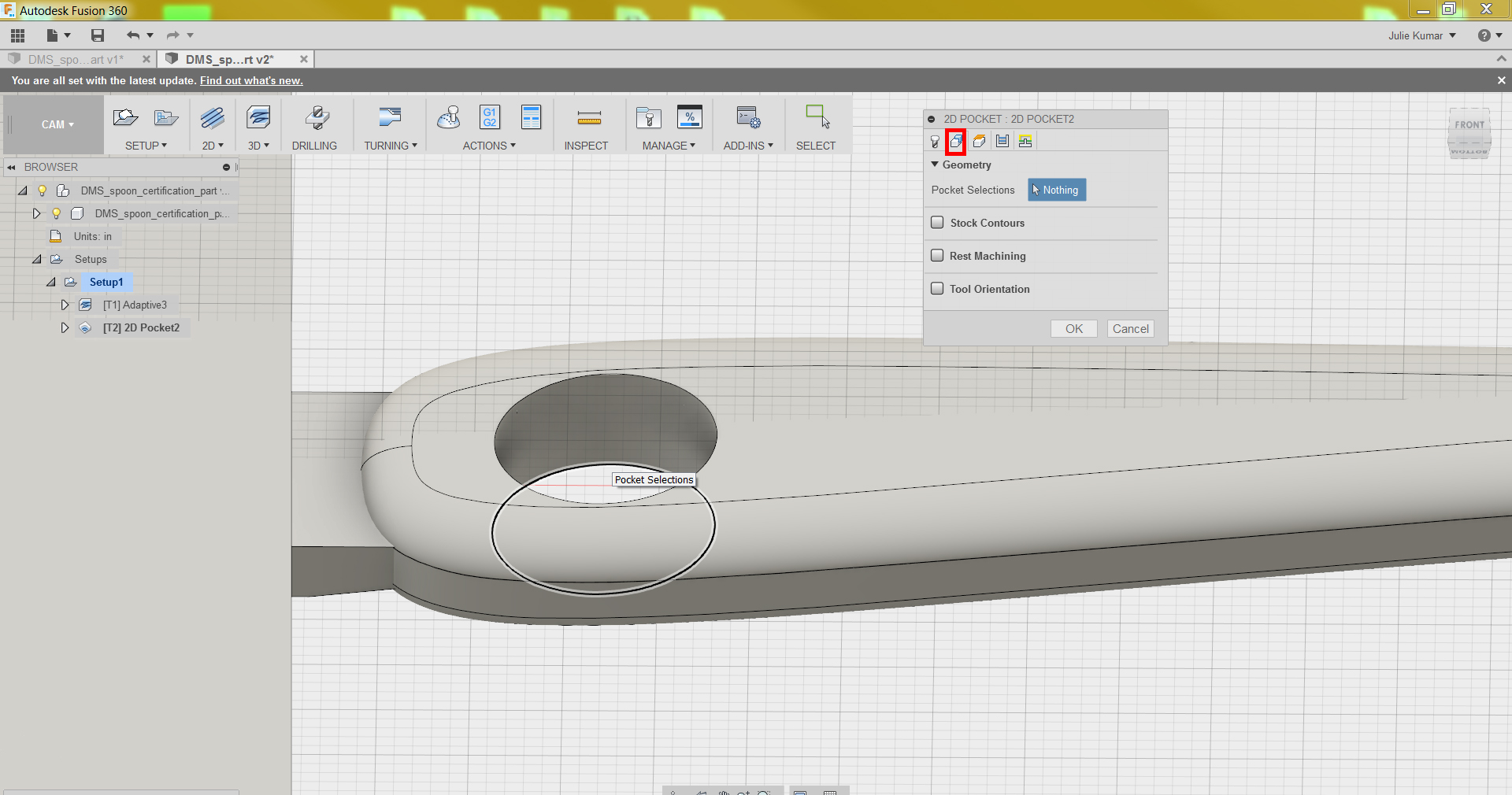The width and height of the screenshot is (1512, 795).
Task: Open the Tool Library icon in Manage
Action: tap(649, 118)
